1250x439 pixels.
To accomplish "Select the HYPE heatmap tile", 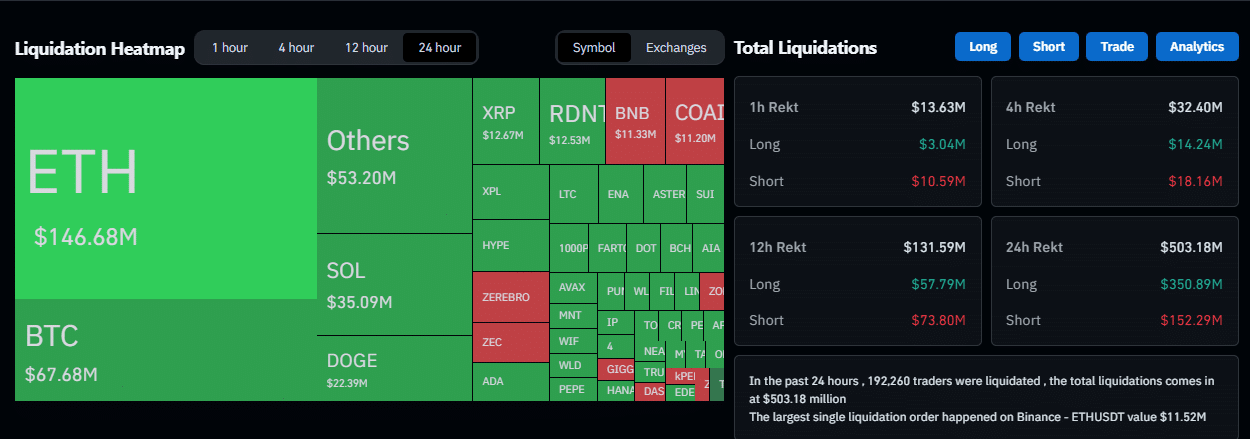I will tap(510, 246).
